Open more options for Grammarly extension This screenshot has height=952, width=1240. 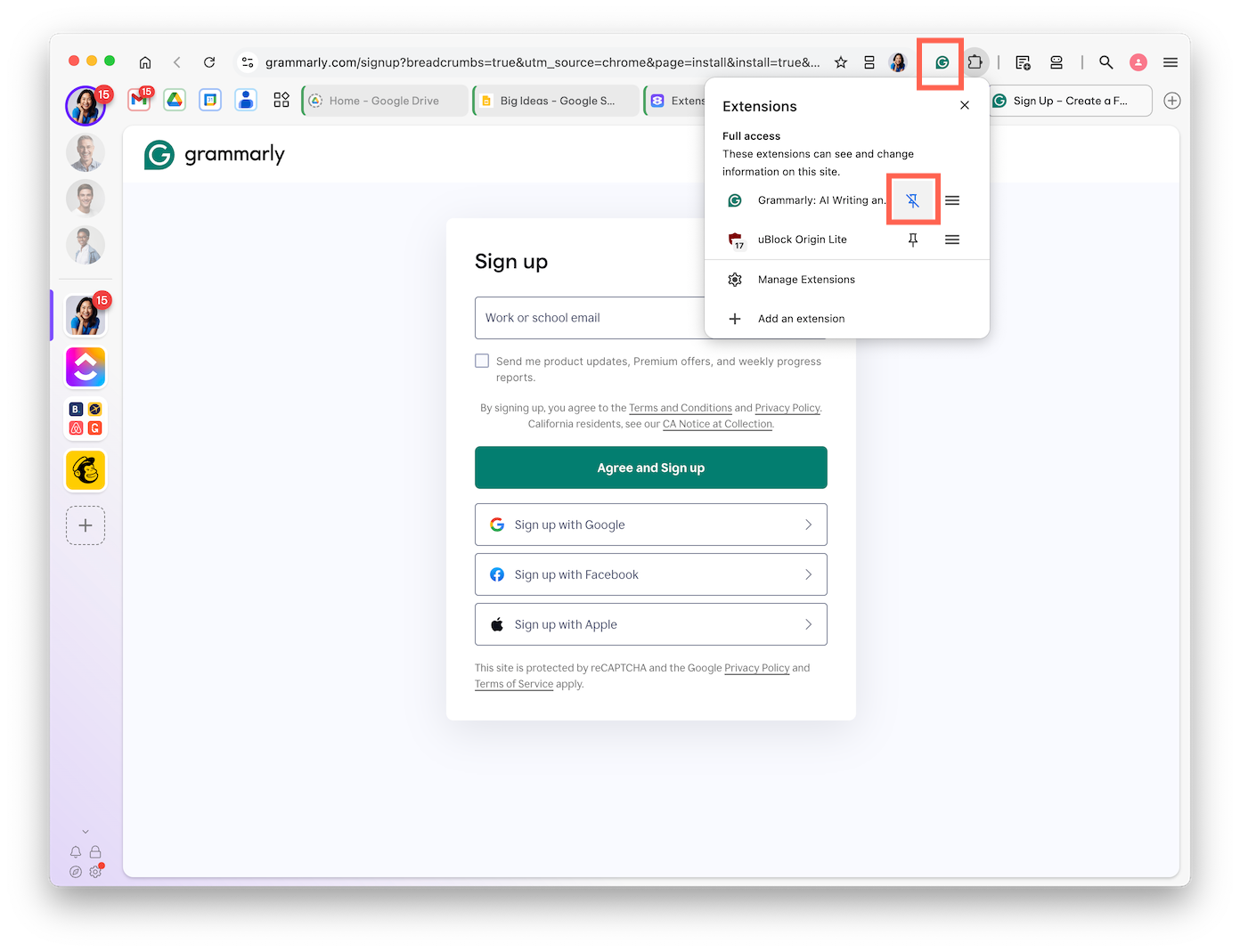[952, 200]
